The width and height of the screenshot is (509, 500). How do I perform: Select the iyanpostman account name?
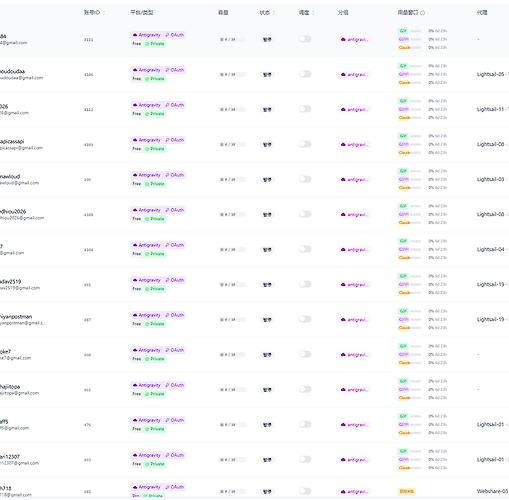16,316
